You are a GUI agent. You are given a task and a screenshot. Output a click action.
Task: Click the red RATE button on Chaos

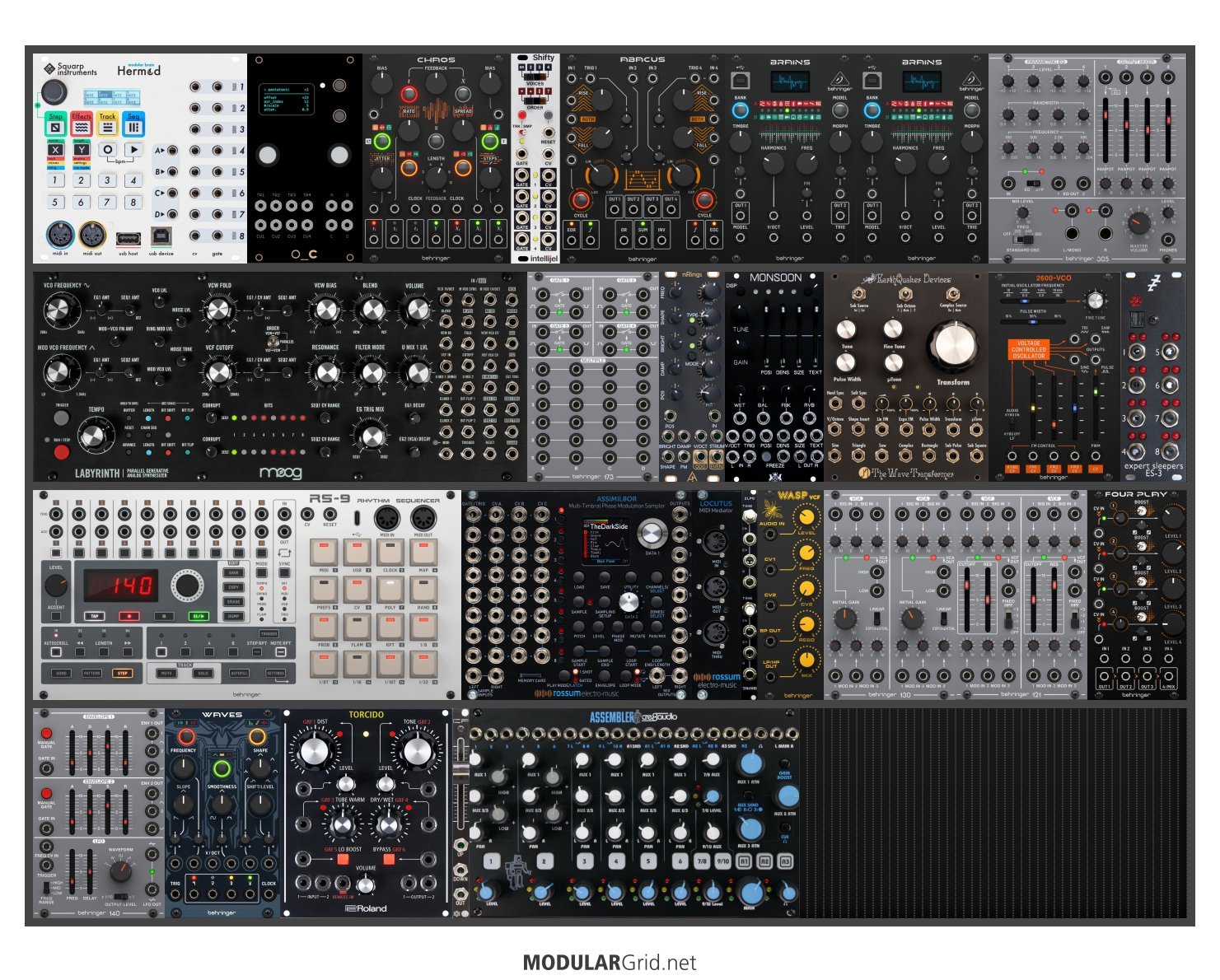tap(409, 94)
